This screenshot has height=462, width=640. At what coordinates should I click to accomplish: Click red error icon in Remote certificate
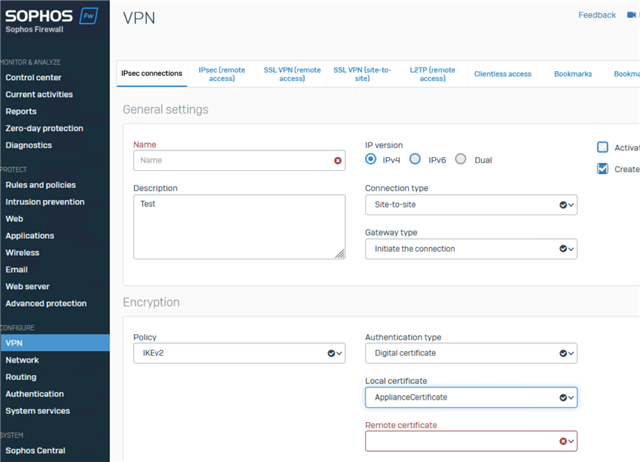[563, 441]
